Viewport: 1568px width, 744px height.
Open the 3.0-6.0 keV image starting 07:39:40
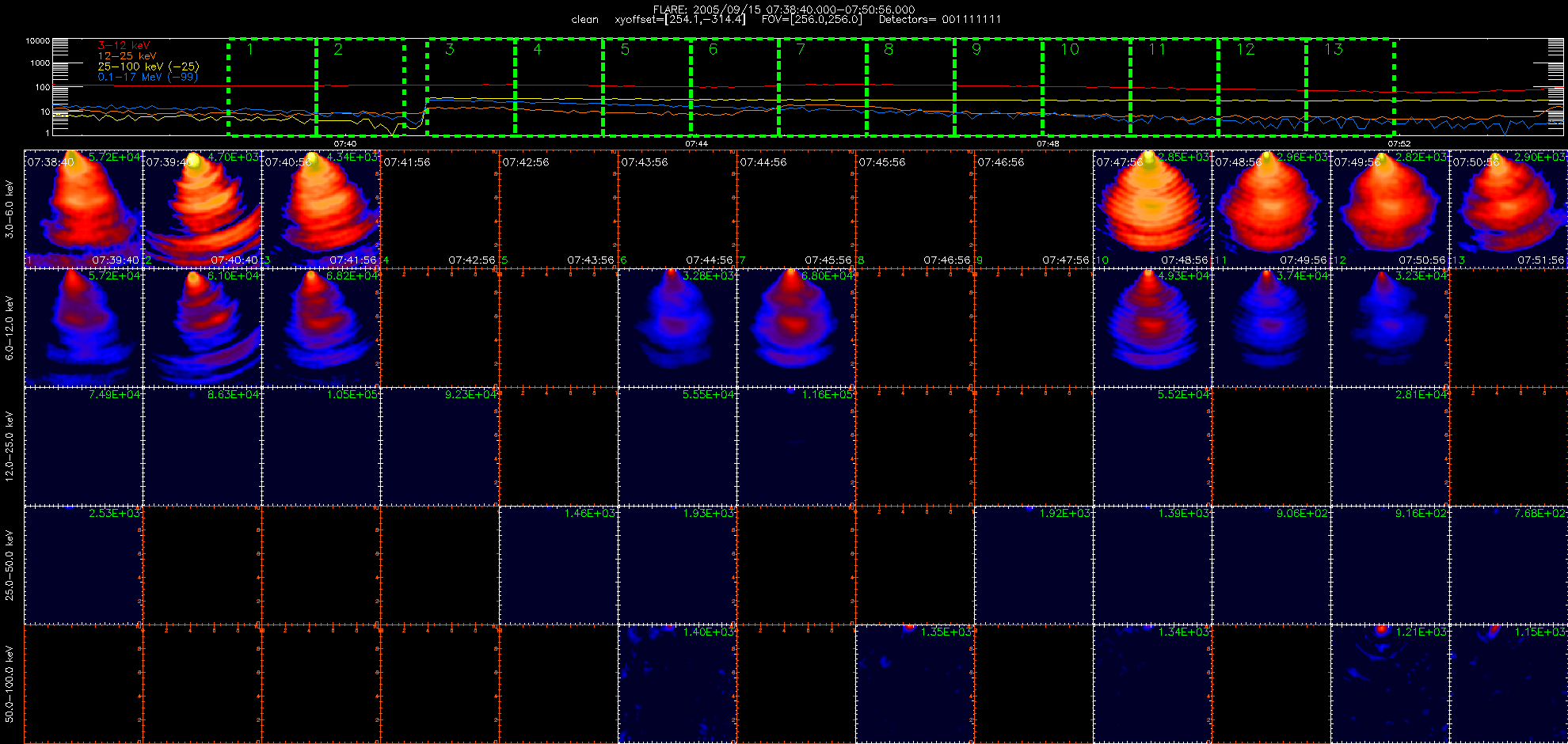(202, 209)
